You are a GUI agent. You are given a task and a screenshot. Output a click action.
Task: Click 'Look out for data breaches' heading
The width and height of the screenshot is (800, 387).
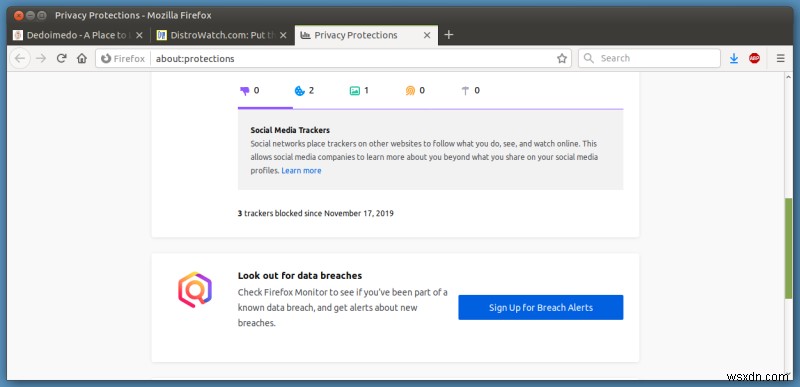pyautogui.click(x=300, y=276)
